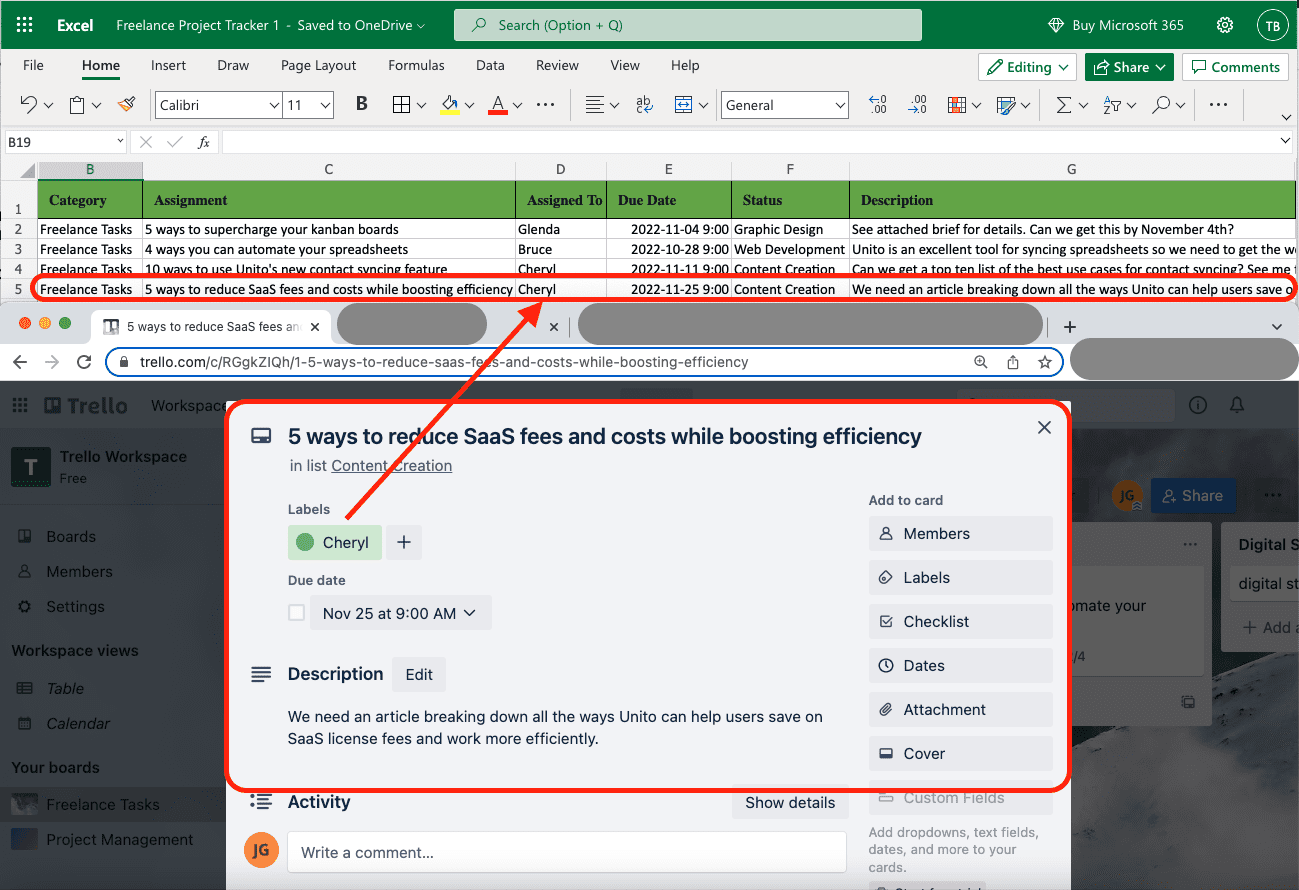Select cell containing Glenda
The height and width of the screenshot is (890, 1299).
pos(561,229)
